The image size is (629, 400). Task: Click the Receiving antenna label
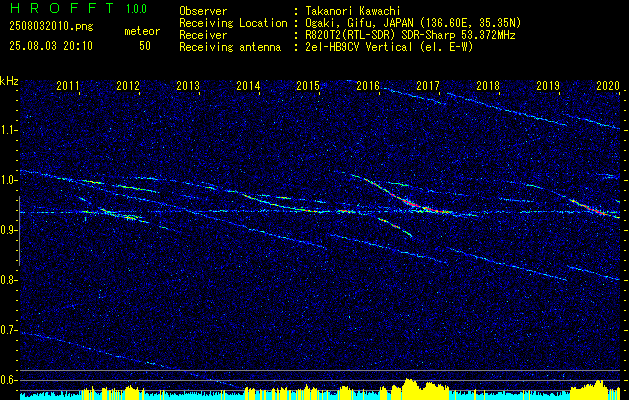(230, 47)
